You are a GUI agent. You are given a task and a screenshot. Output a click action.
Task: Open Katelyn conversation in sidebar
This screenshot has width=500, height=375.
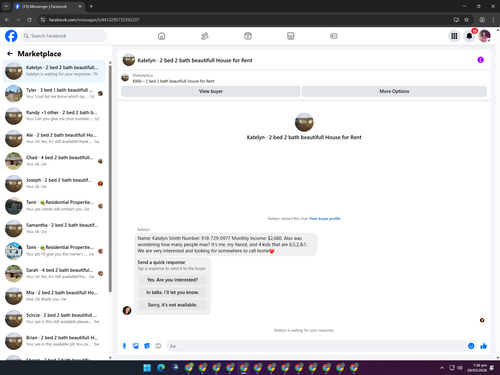[54, 71]
